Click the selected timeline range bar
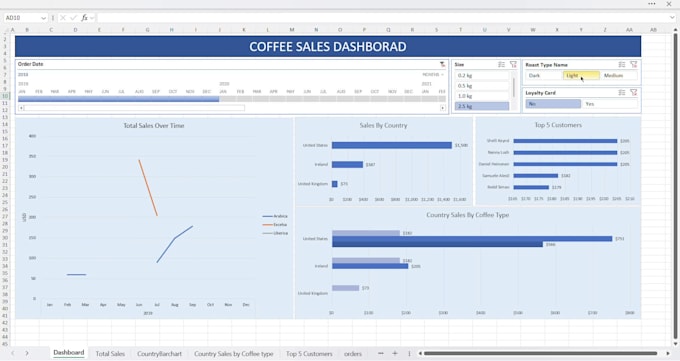The height and width of the screenshot is (361, 680). pyautogui.click(x=118, y=99)
